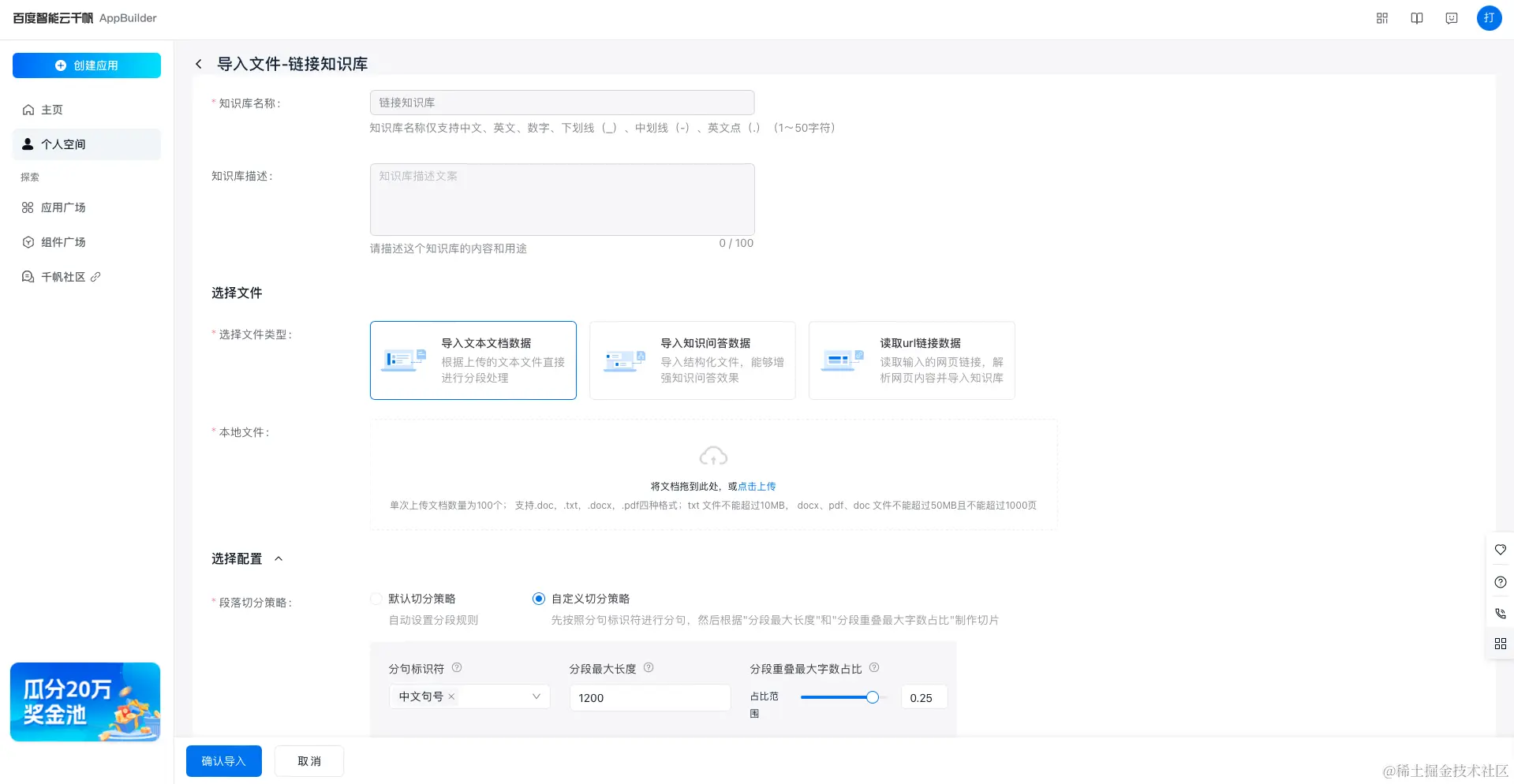Screen dimensions: 1514x784
Task: Click the 占比范围 slider handle
Action: pyautogui.click(x=872, y=697)
